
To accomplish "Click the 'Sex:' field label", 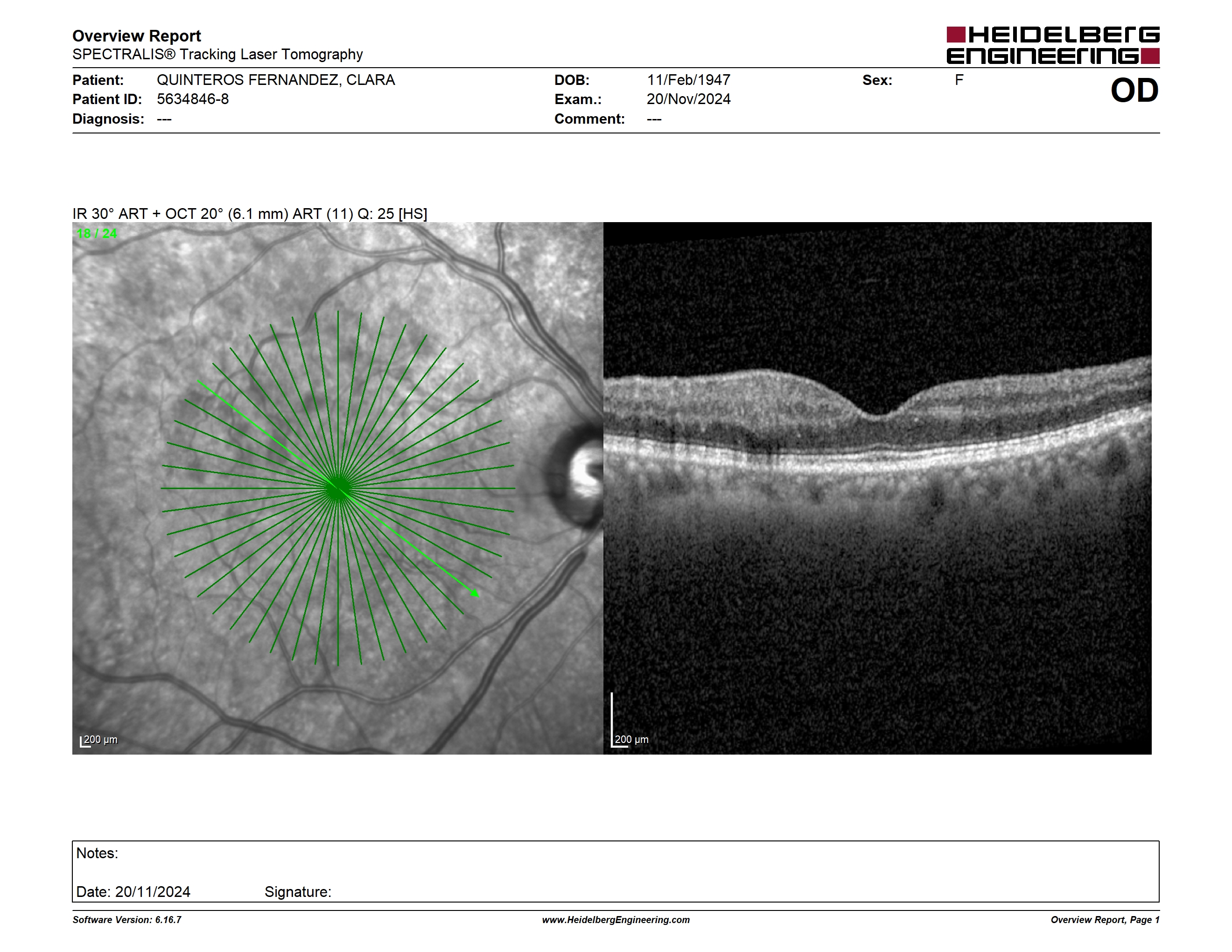I will click(877, 80).
